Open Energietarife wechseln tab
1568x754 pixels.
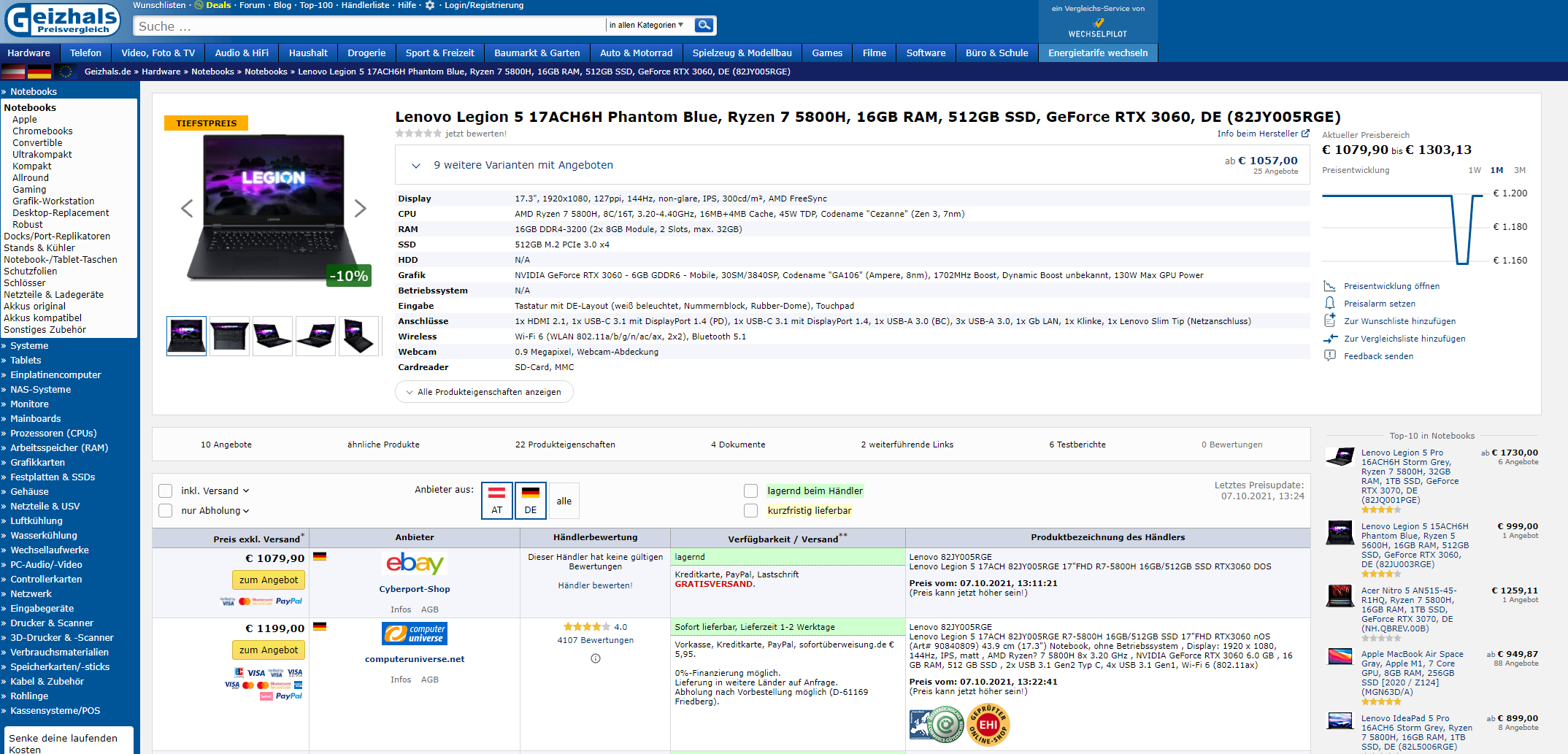pyautogui.click(x=1098, y=53)
